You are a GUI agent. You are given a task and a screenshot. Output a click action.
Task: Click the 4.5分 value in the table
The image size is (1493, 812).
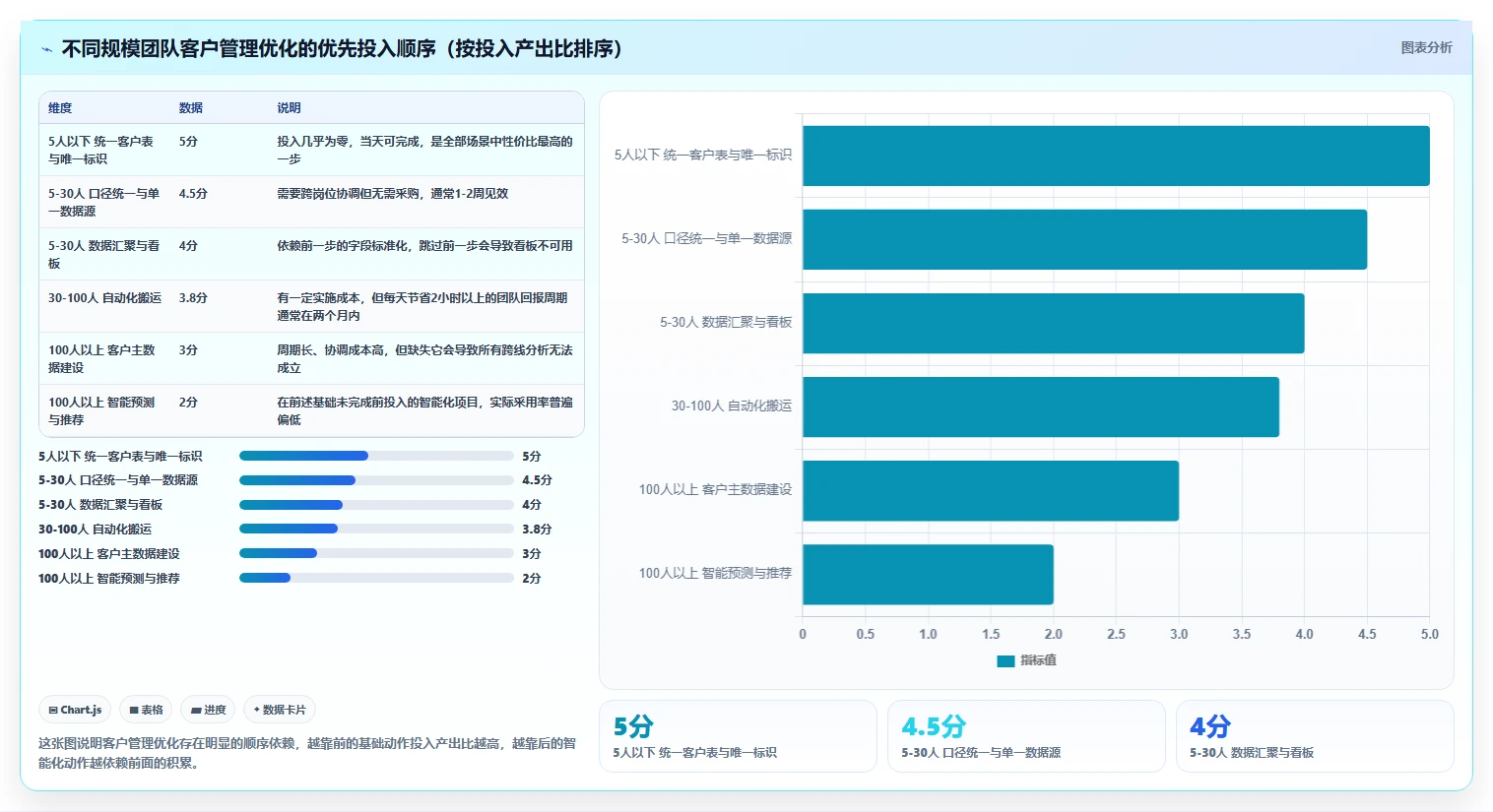(x=193, y=193)
